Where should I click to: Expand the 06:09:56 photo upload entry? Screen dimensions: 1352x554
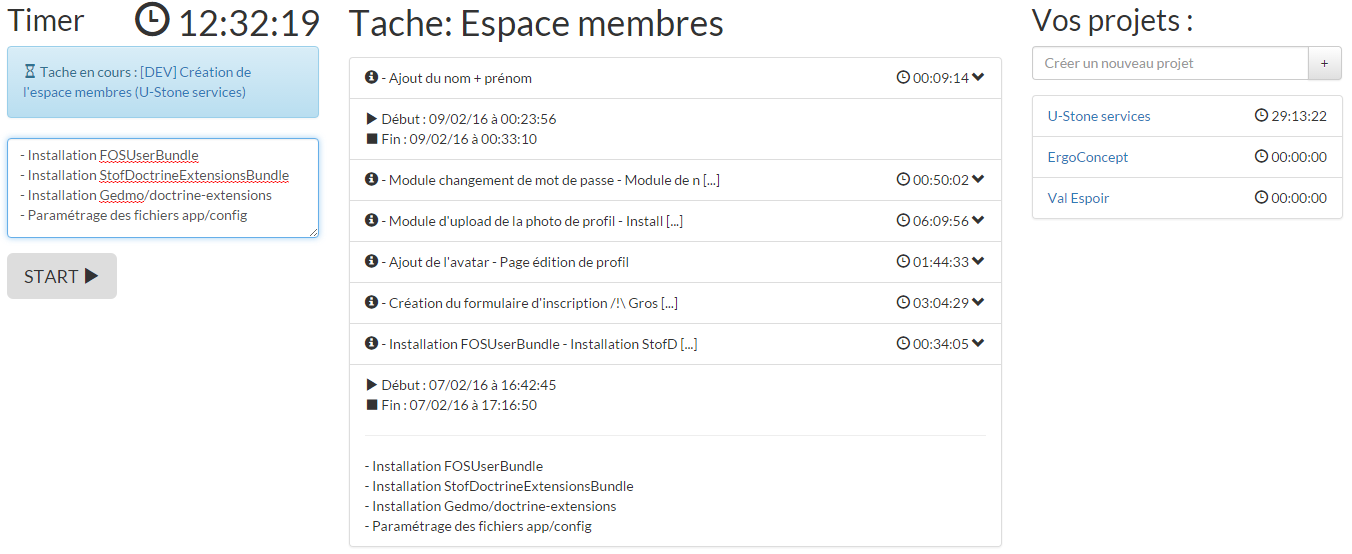(978, 221)
